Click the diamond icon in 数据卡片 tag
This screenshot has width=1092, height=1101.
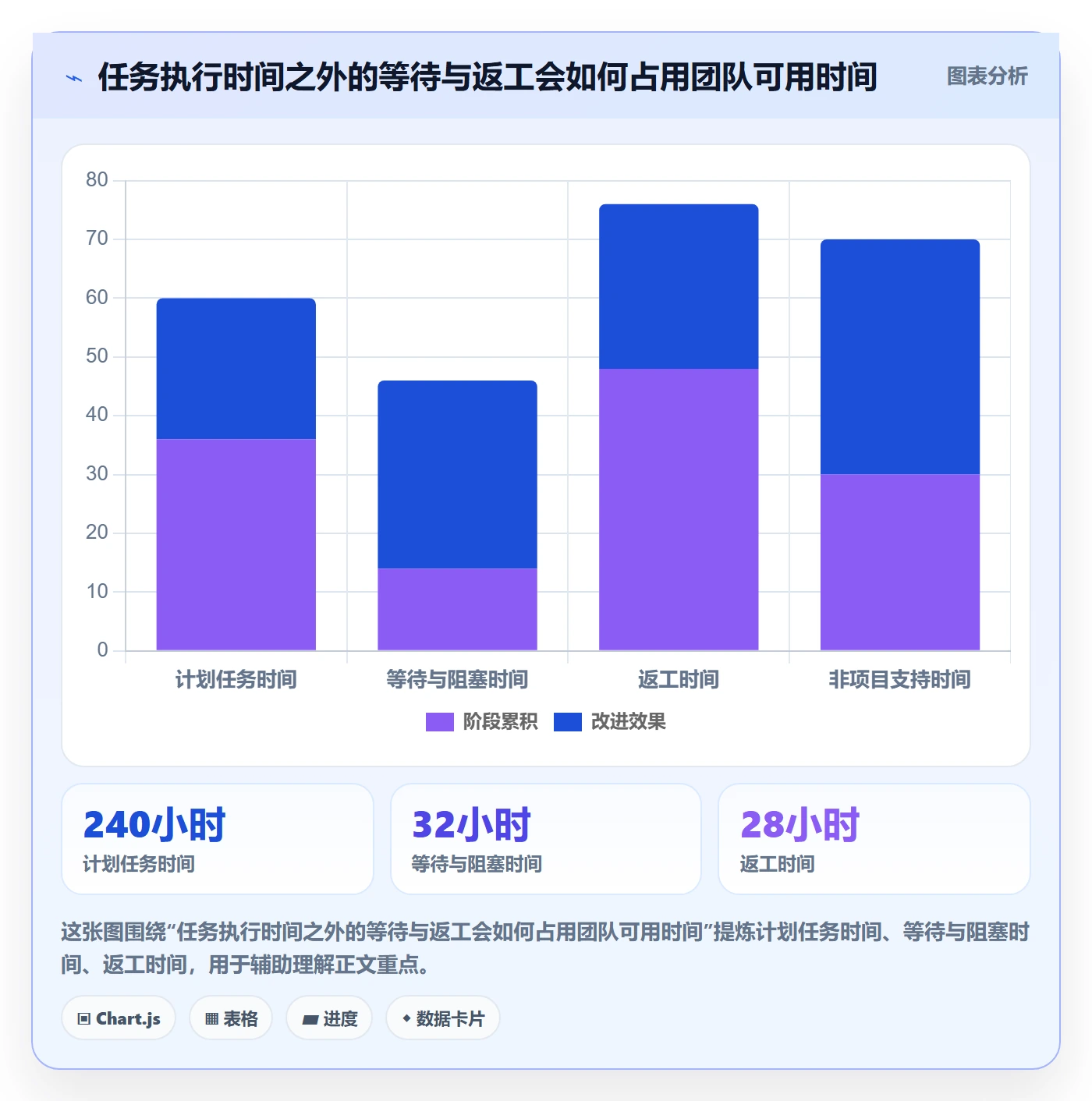pyautogui.click(x=406, y=1018)
